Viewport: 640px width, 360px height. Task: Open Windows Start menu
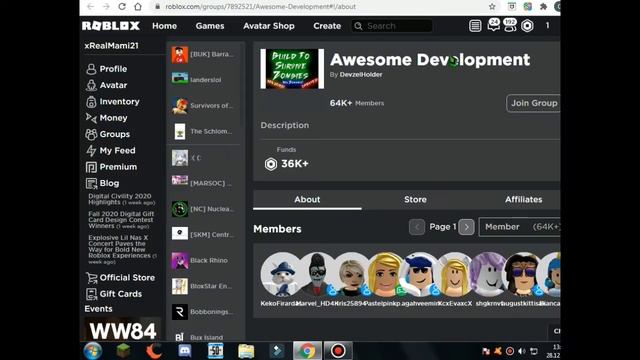(x=93, y=351)
